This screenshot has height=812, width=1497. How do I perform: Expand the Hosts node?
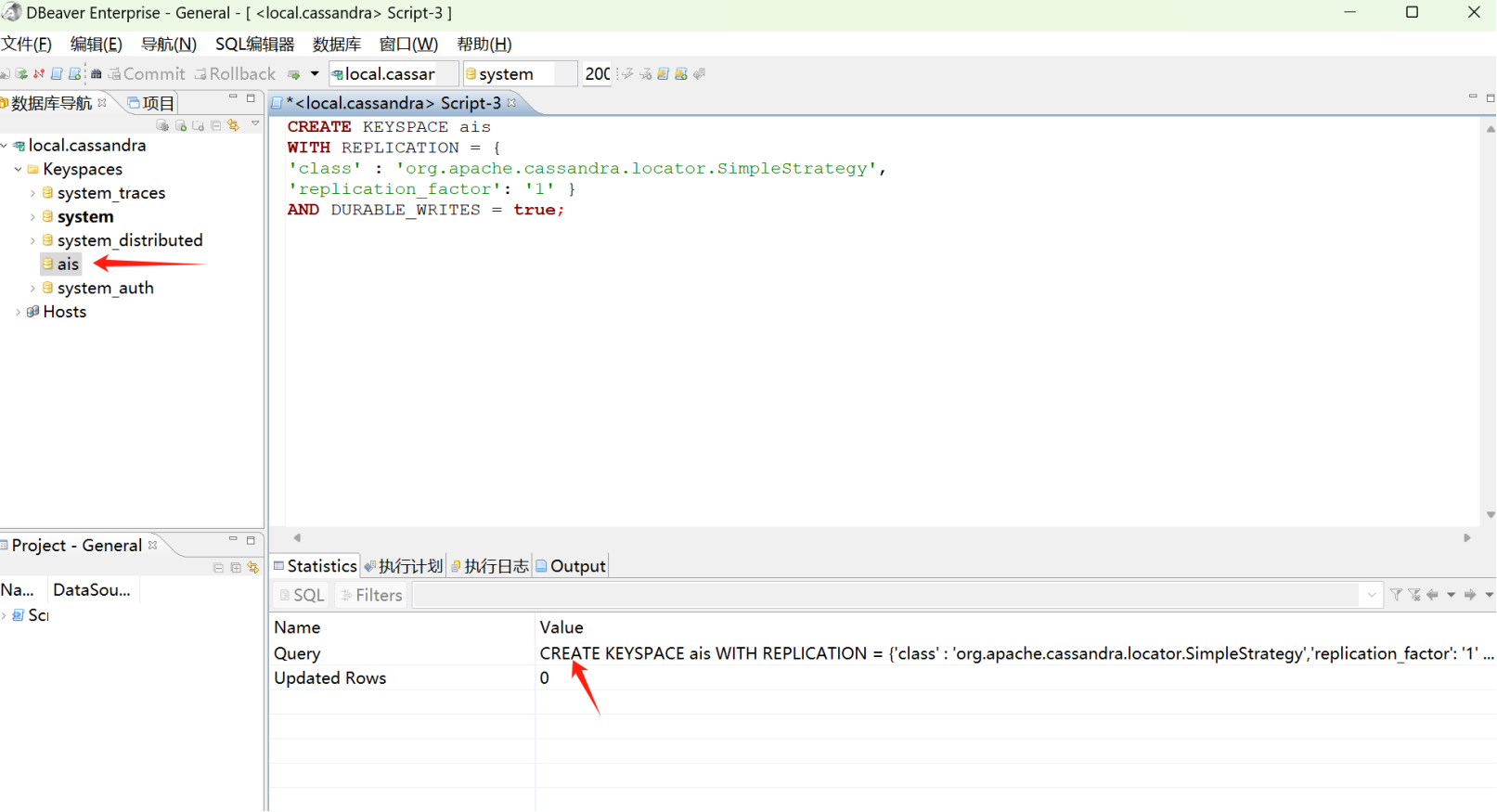(18, 313)
